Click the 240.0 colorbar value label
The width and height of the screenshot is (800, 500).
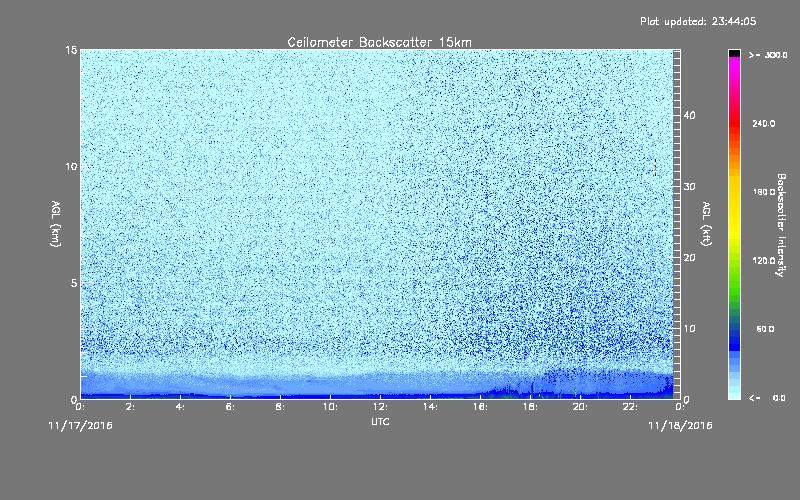(x=764, y=124)
